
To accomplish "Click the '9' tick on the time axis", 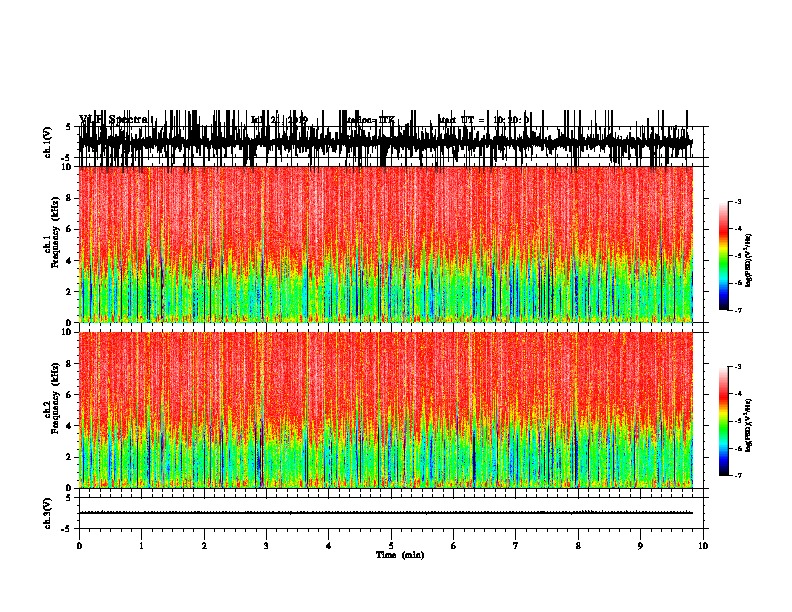I will pos(640,546).
